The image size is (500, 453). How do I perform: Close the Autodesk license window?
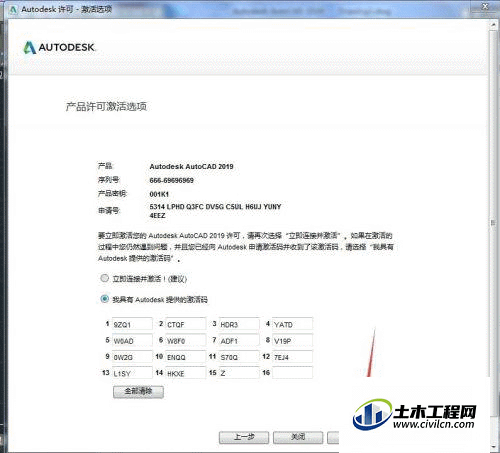(x=485, y=6)
